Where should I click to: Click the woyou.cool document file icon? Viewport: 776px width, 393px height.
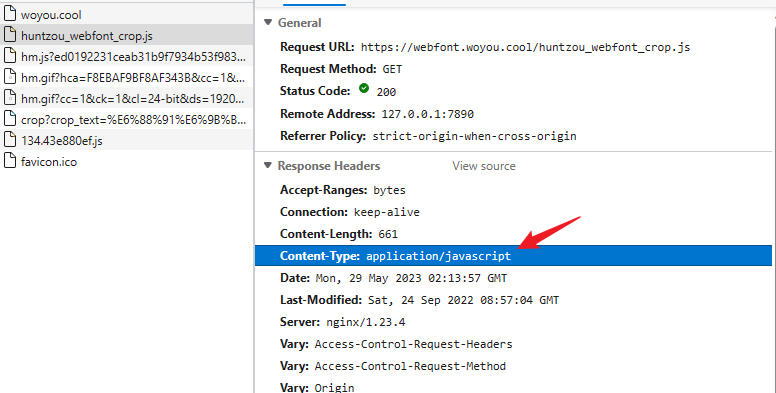10,14
